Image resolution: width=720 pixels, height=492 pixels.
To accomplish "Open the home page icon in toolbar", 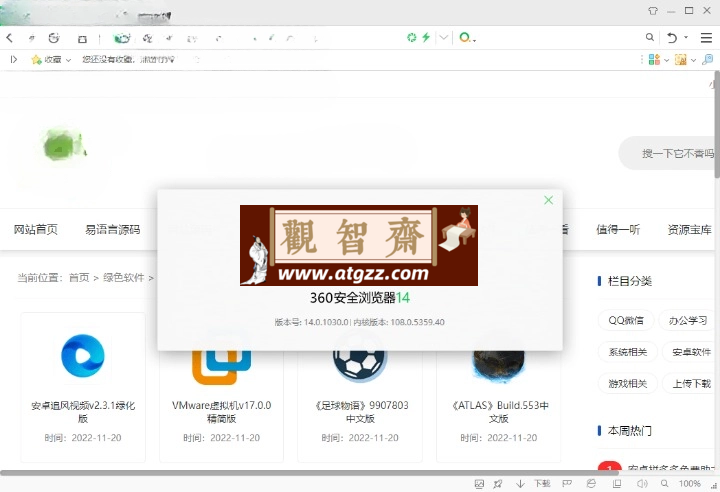I will [82, 39].
